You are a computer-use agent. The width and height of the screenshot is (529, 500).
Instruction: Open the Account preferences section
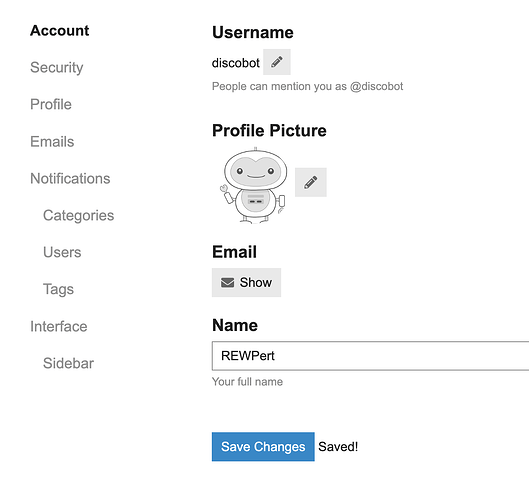pyautogui.click(x=60, y=31)
